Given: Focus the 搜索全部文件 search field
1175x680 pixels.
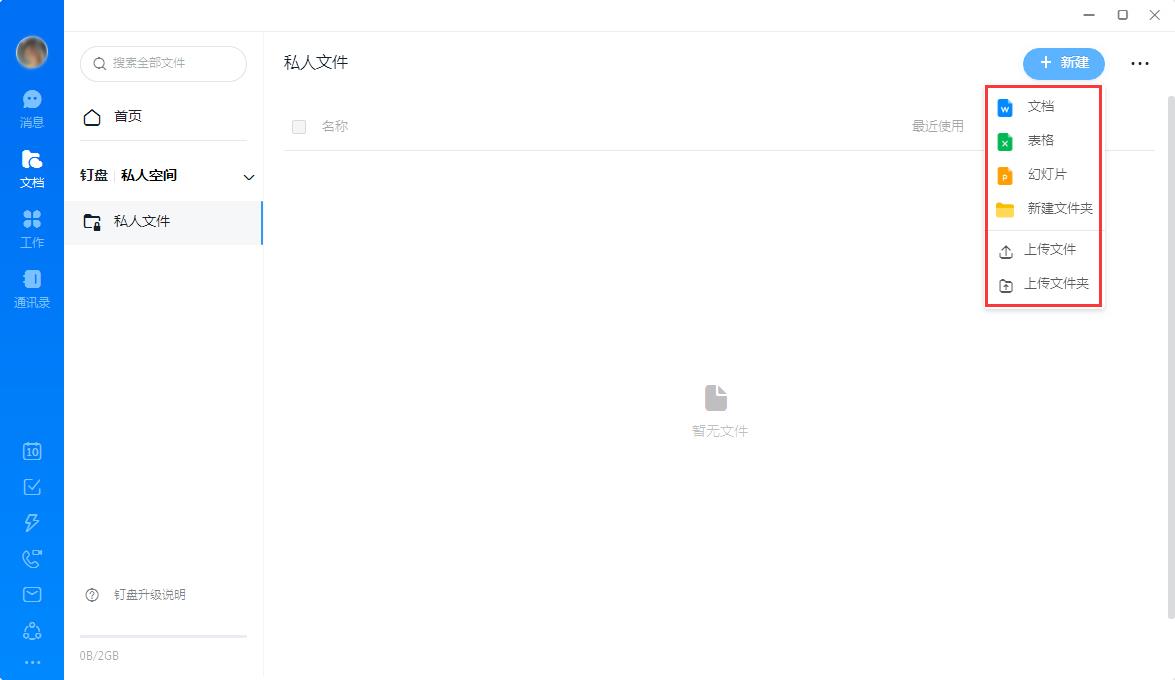Looking at the screenshot, I should tap(163, 64).
